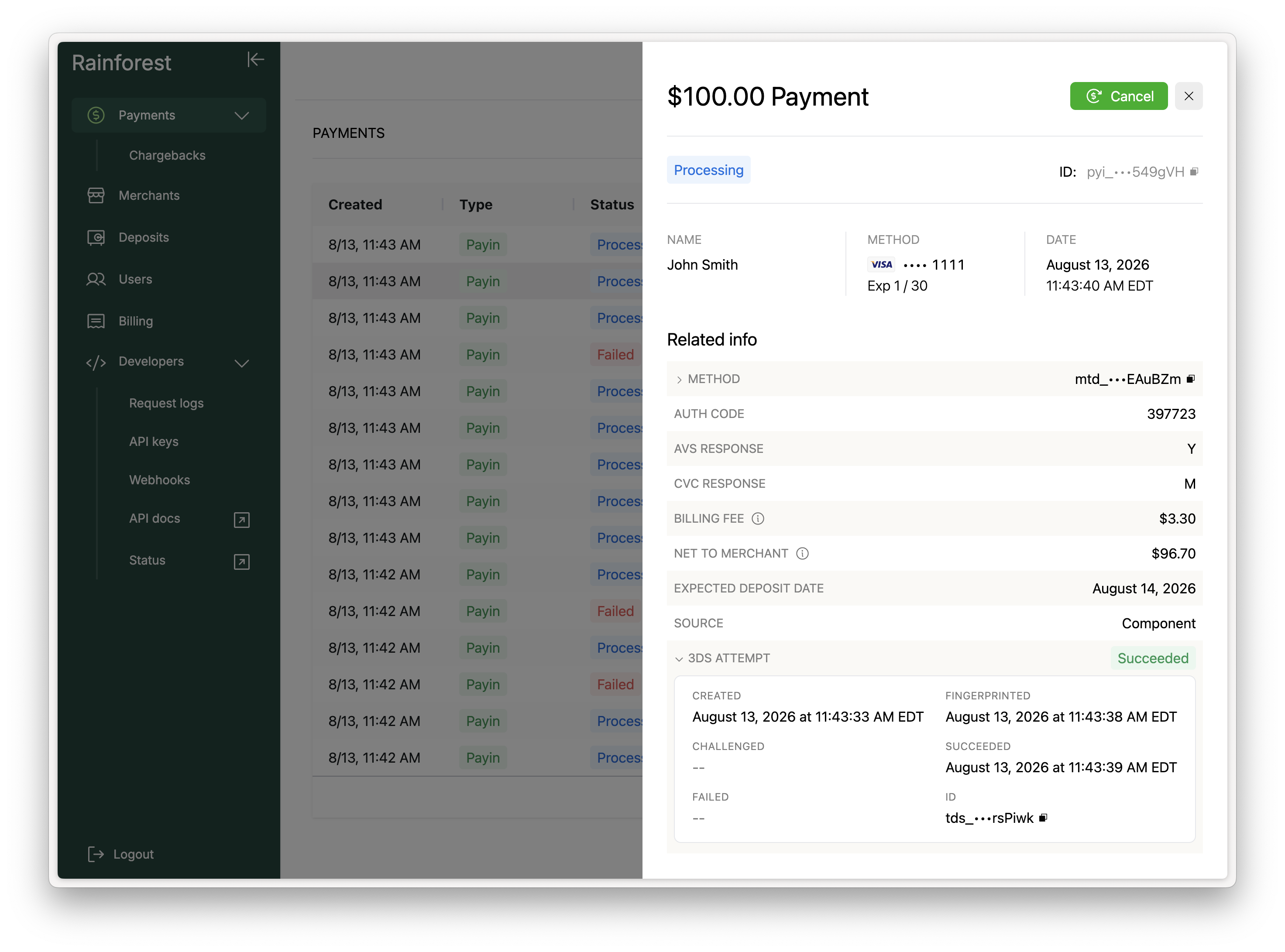
Task: Collapse the Payments menu chevron
Action: [241, 116]
